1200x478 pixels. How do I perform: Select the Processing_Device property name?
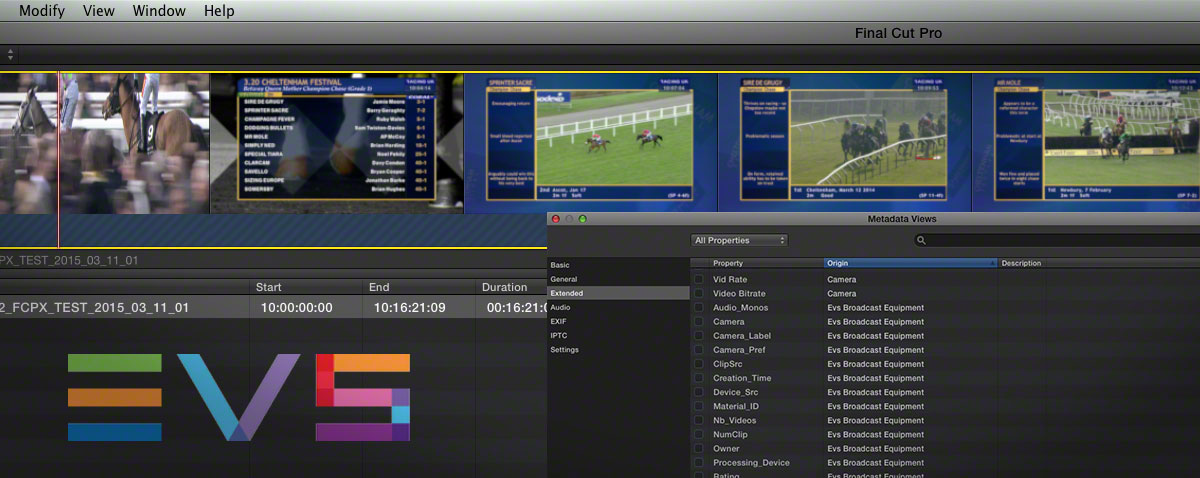click(x=751, y=462)
